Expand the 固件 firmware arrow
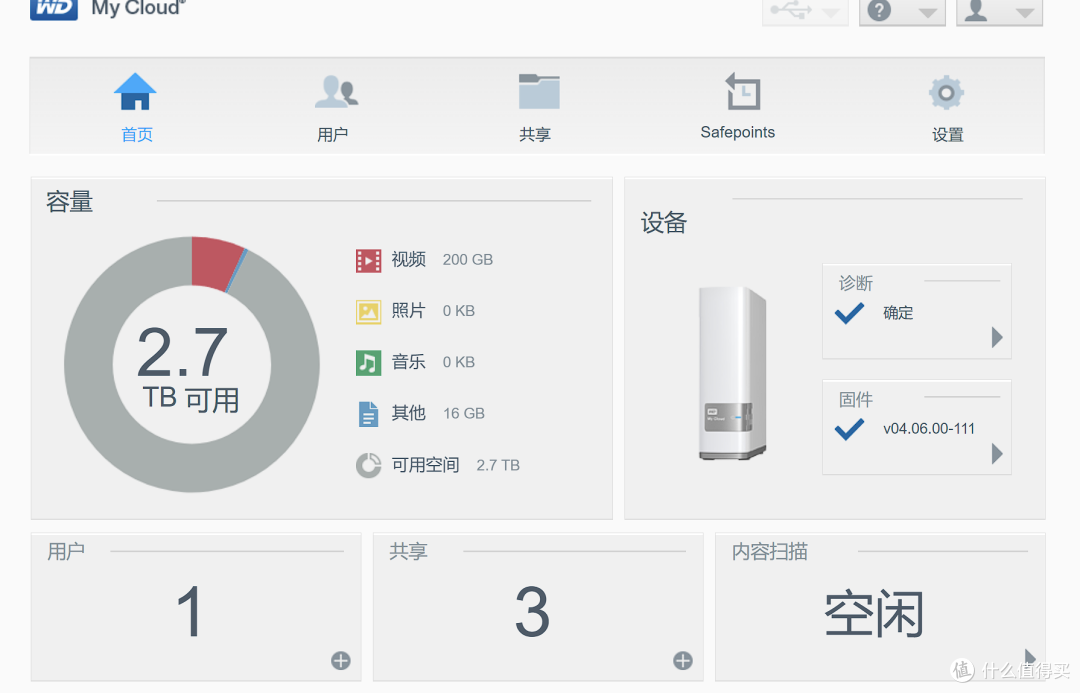This screenshot has height=693, width=1080. click(x=997, y=453)
